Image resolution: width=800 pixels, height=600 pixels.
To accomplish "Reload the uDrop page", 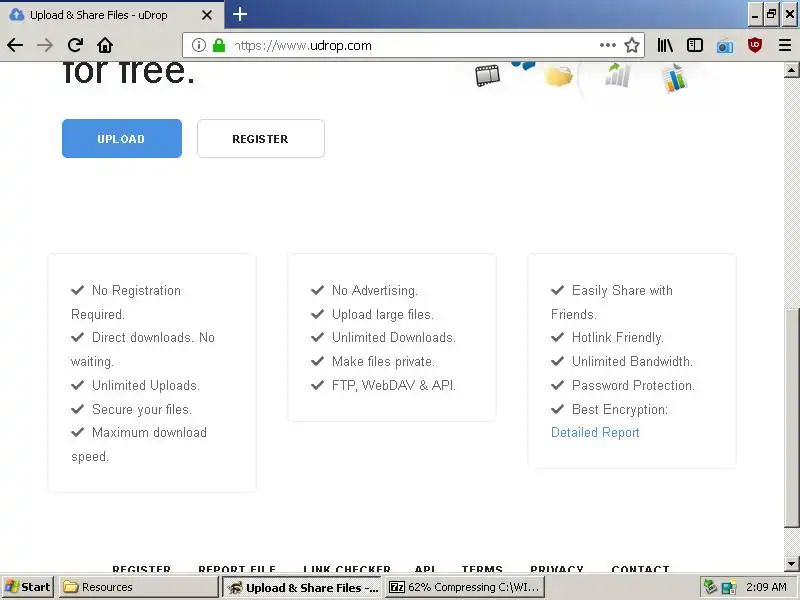I will 75,45.
